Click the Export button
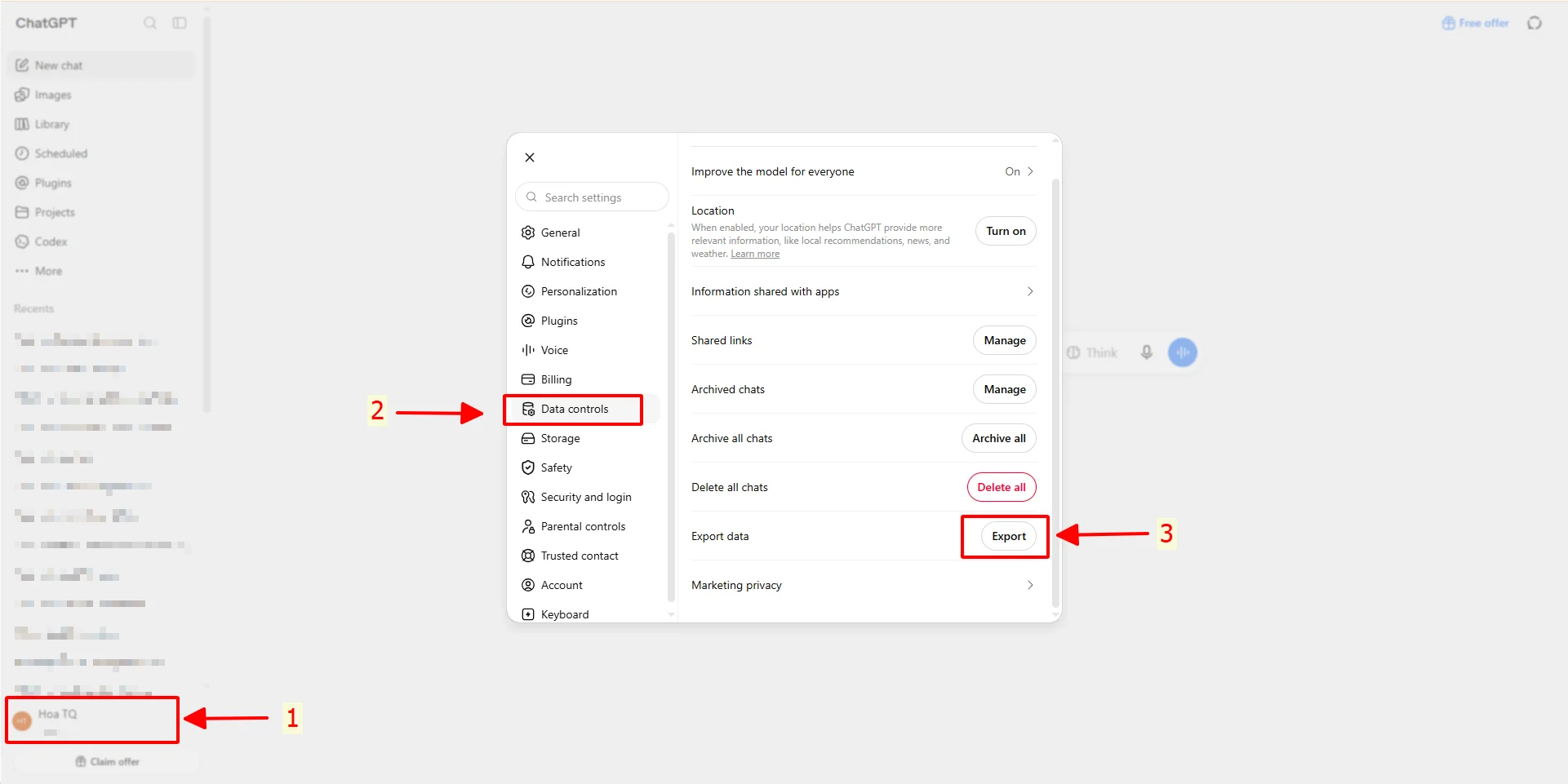 (1009, 536)
